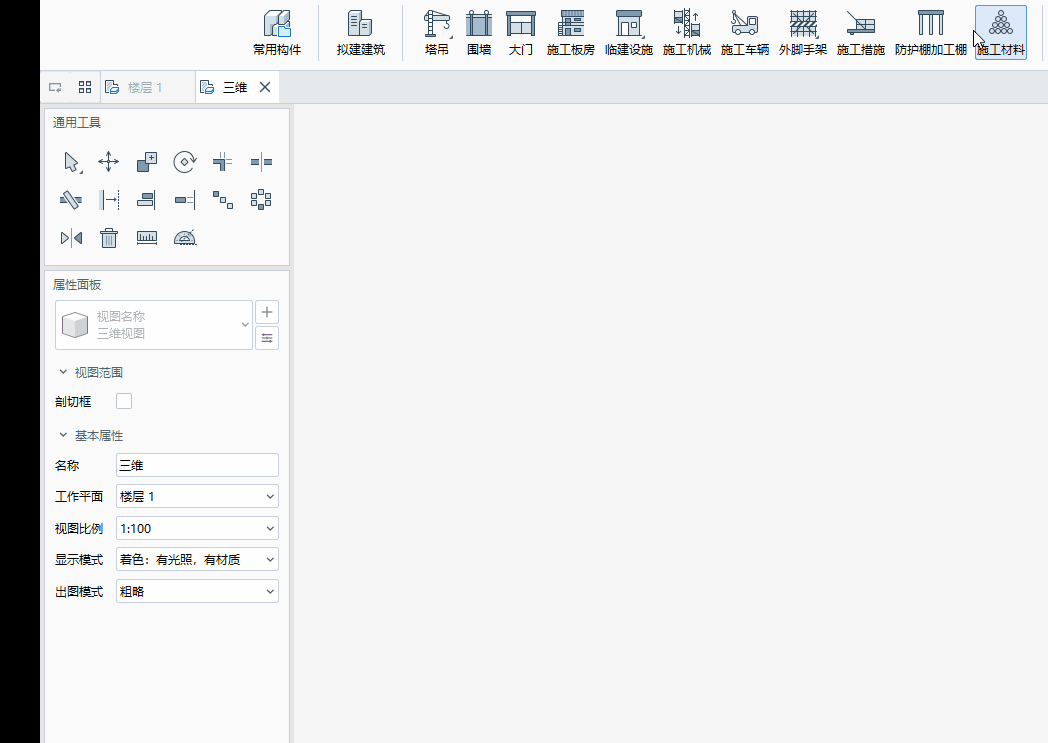Open the 工作平面 楼层 1 dropdown
This screenshot has width=1048, height=743.
[197, 496]
